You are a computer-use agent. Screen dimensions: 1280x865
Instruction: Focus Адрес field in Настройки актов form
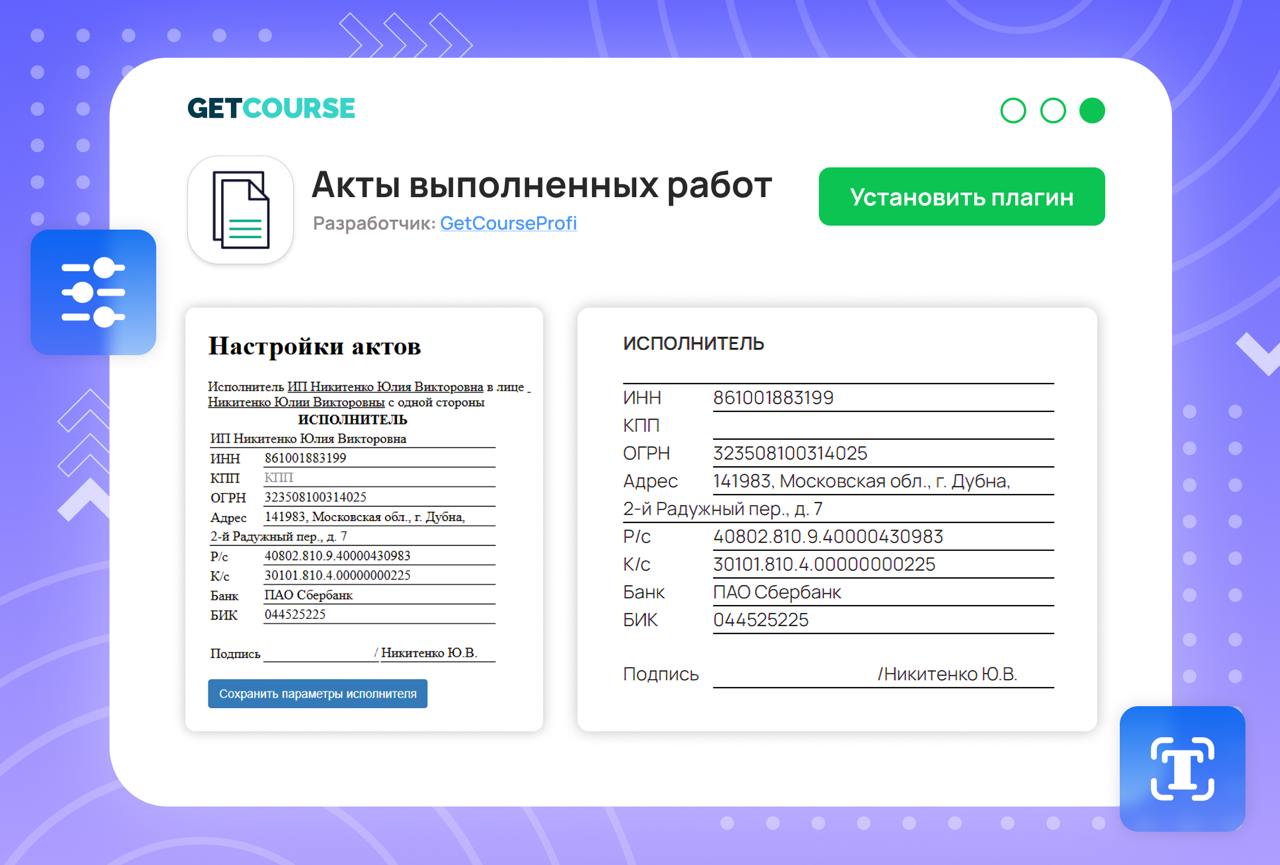pyautogui.click(x=379, y=517)
